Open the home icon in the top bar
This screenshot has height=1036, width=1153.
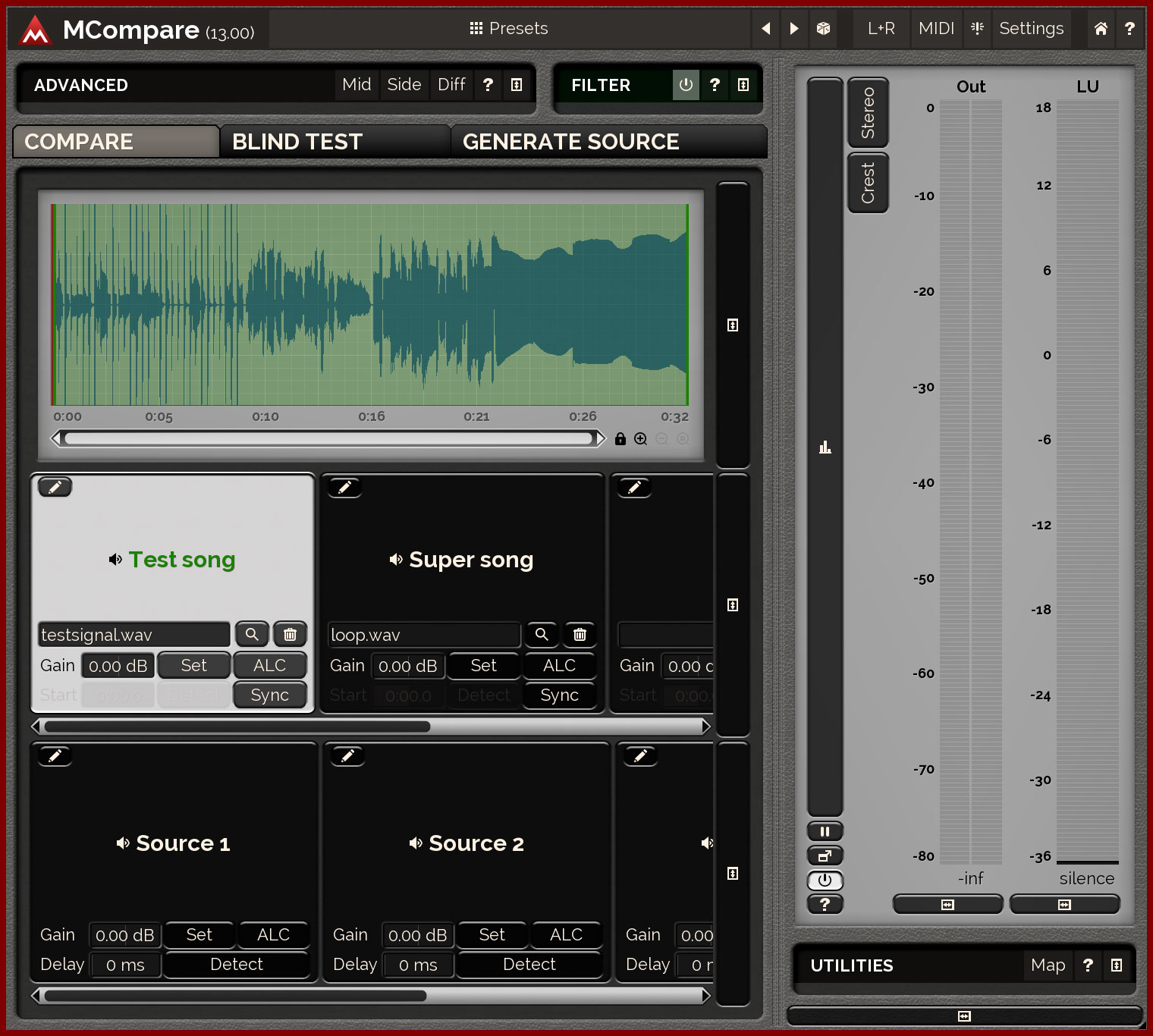point(1101,29)
